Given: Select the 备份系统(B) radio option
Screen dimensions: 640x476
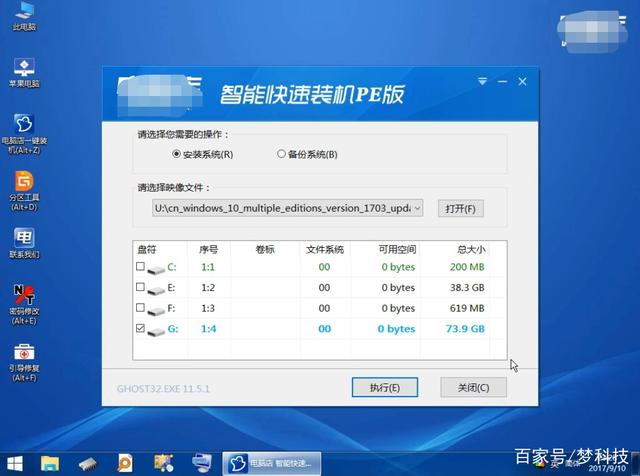Looking at the screenshot, I should 307,154.
